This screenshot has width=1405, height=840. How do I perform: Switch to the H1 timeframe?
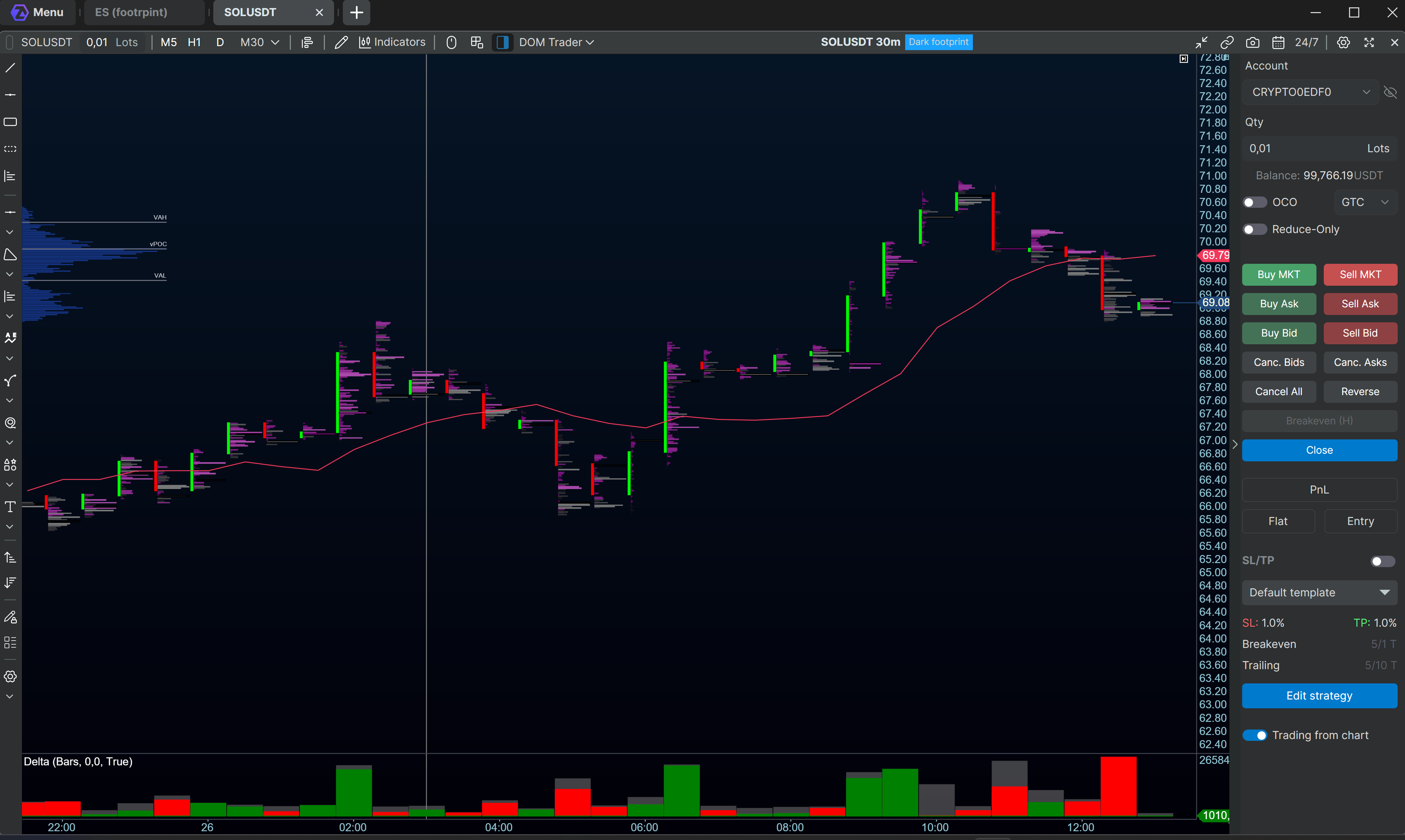pos(194,42)
